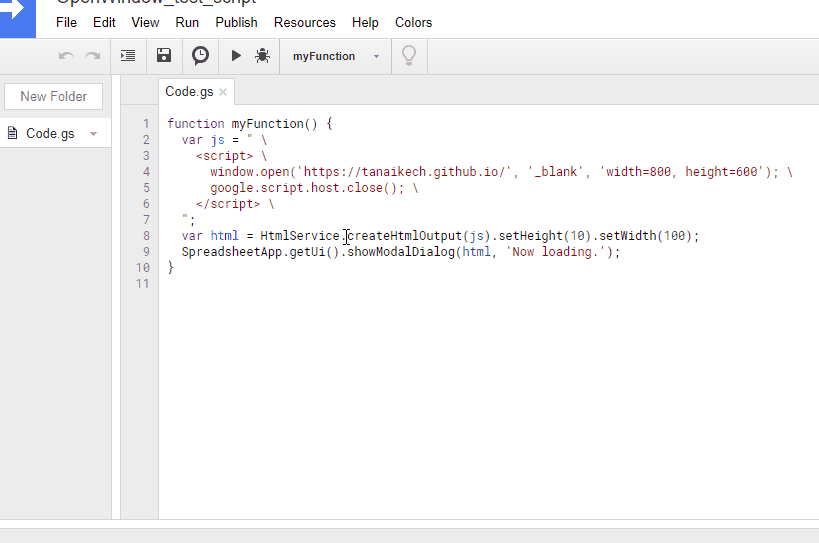Open the View menu
Viewport: 819px width, 543px height.
tap(145, 22)
